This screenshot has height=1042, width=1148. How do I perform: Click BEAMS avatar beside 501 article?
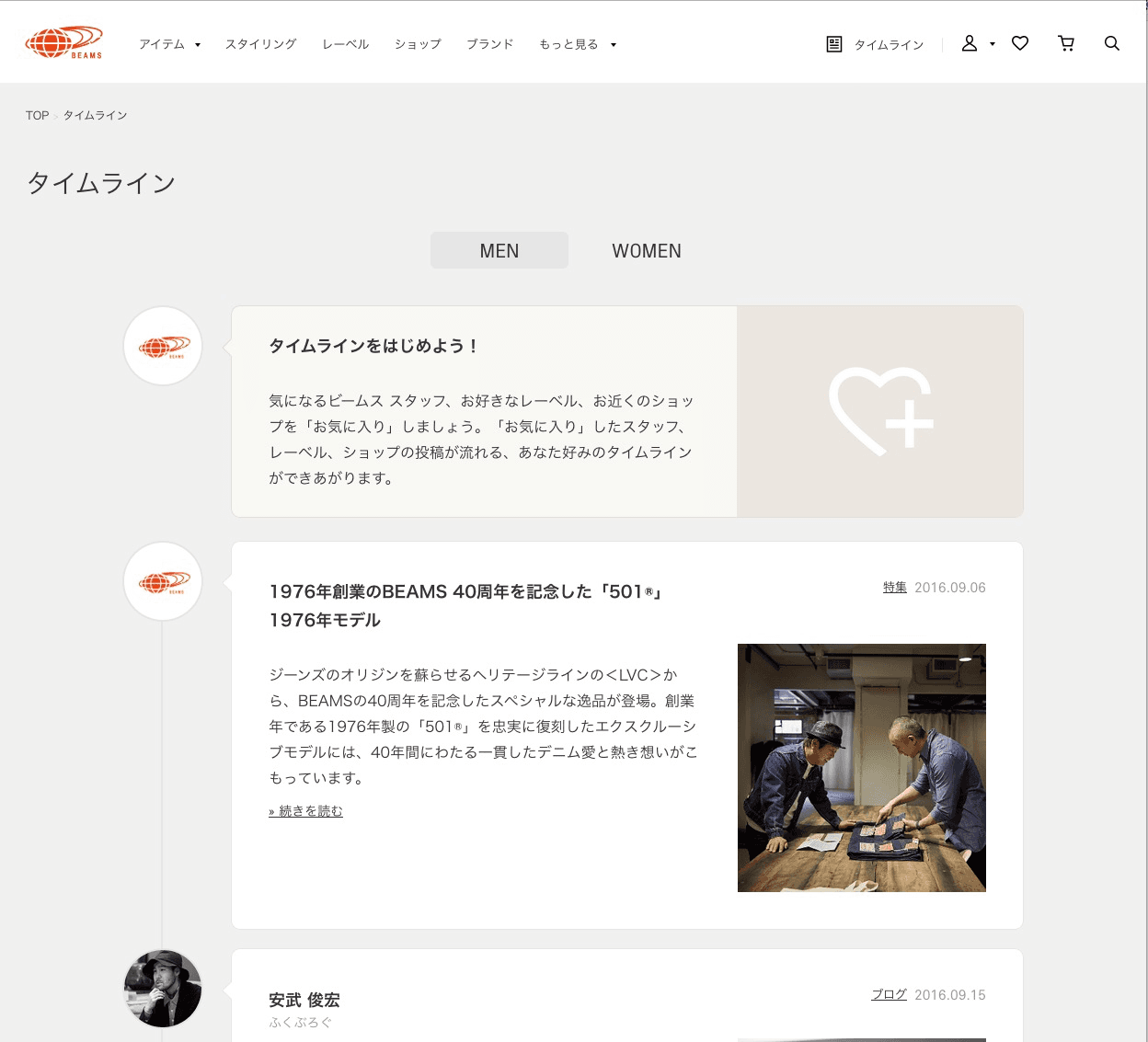point(163,581)
